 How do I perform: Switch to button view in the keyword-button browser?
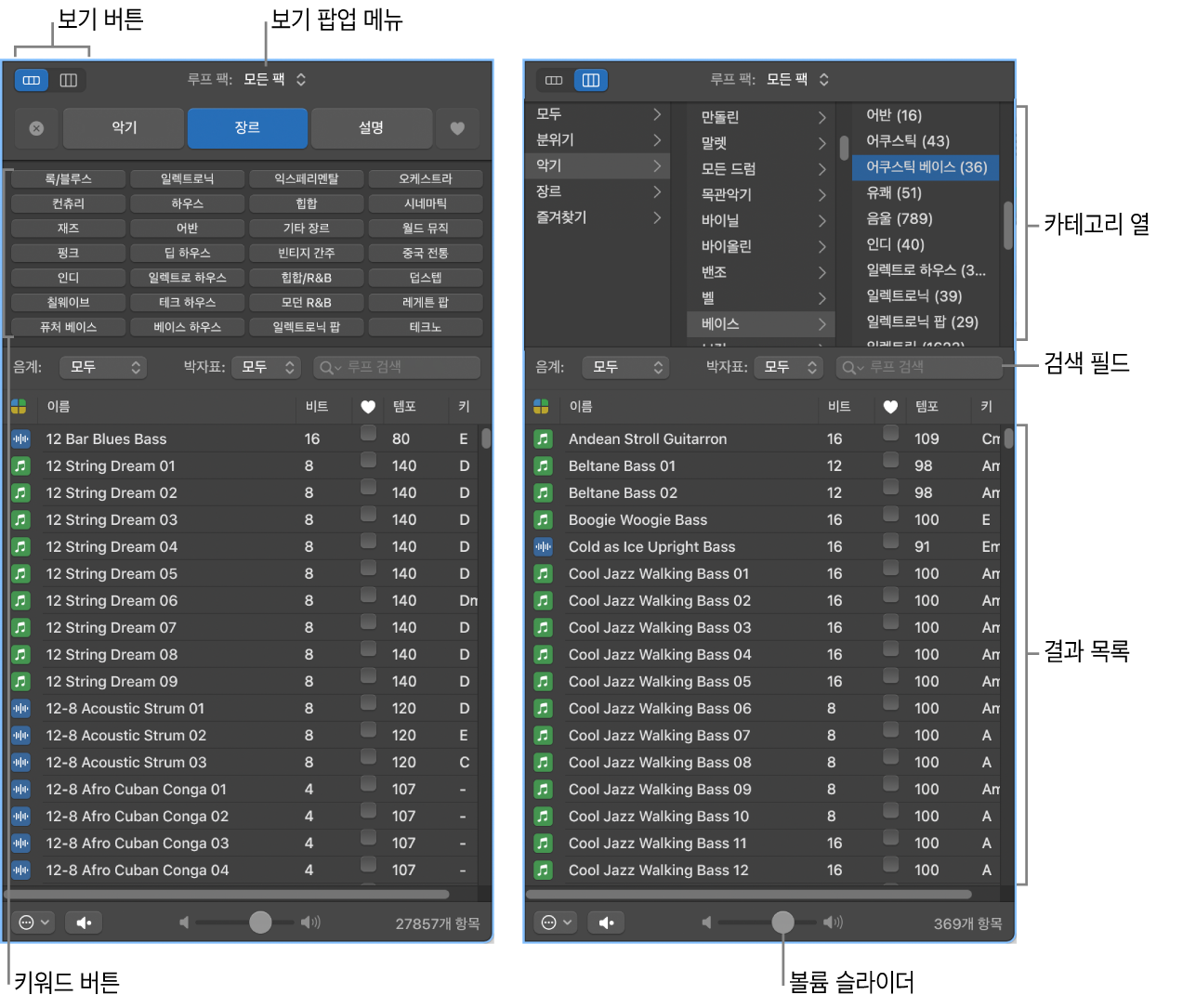(x=32, y=80)
